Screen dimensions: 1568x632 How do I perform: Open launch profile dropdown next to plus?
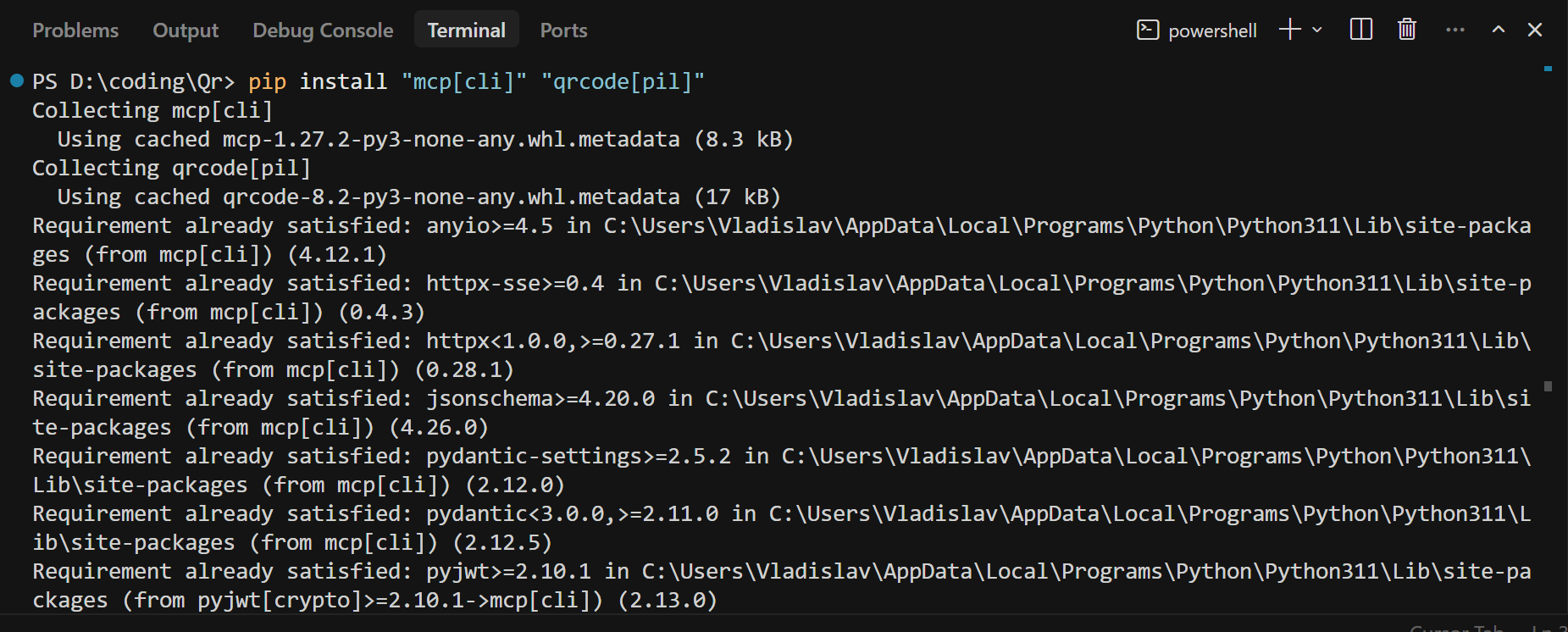point(1317,30)
